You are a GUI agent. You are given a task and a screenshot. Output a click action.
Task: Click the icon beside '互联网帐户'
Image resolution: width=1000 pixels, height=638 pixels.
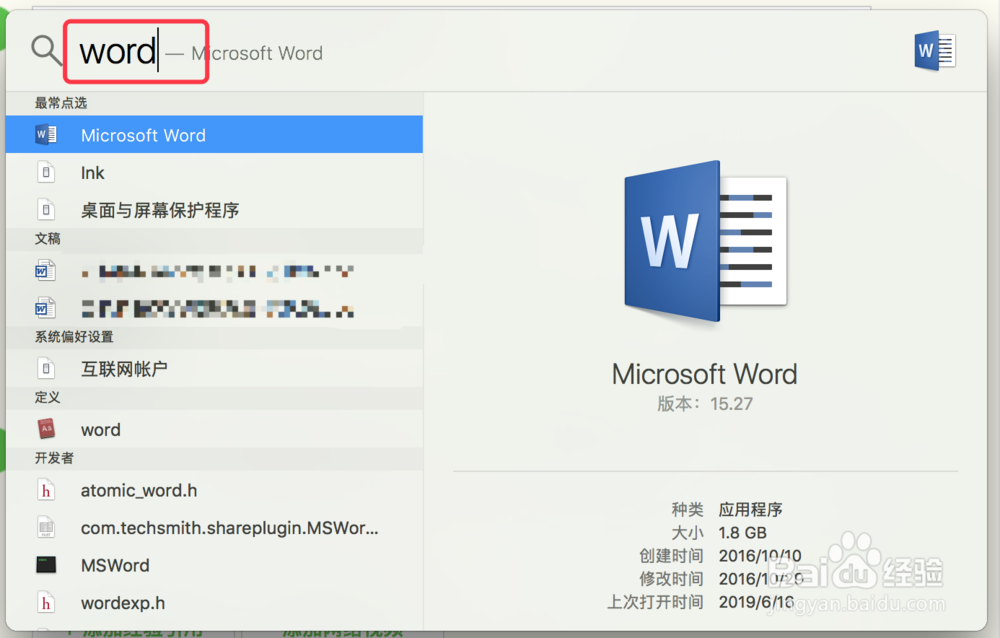[46, 369]
